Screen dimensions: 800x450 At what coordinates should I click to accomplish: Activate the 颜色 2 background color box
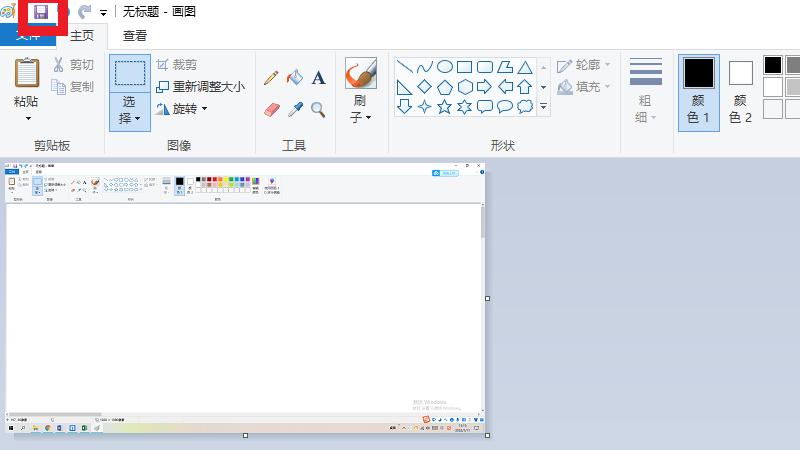[740, 92]
